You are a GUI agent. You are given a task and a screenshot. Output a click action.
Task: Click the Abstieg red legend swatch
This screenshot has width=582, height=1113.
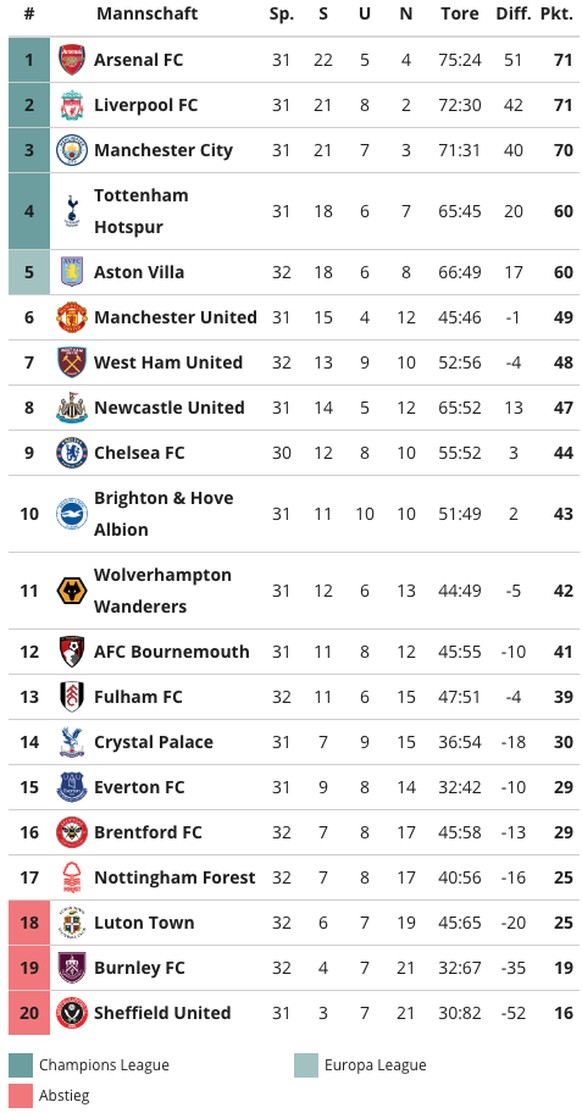tap(21, 1096)
